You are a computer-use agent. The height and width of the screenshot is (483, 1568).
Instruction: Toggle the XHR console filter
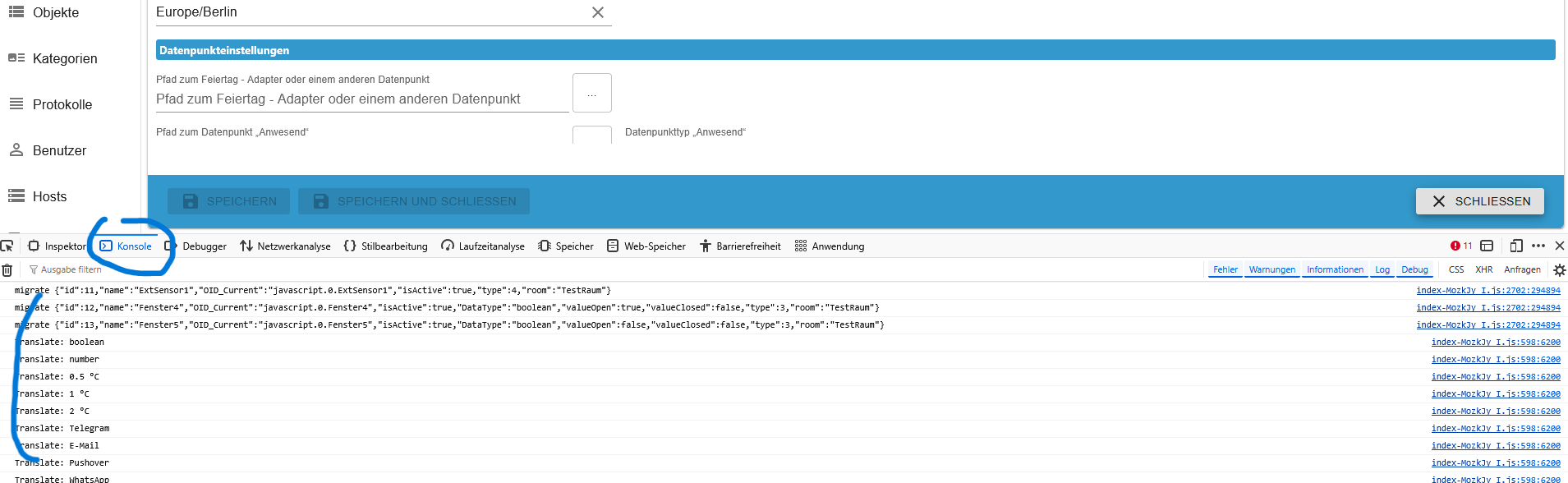coord(1483,269)
